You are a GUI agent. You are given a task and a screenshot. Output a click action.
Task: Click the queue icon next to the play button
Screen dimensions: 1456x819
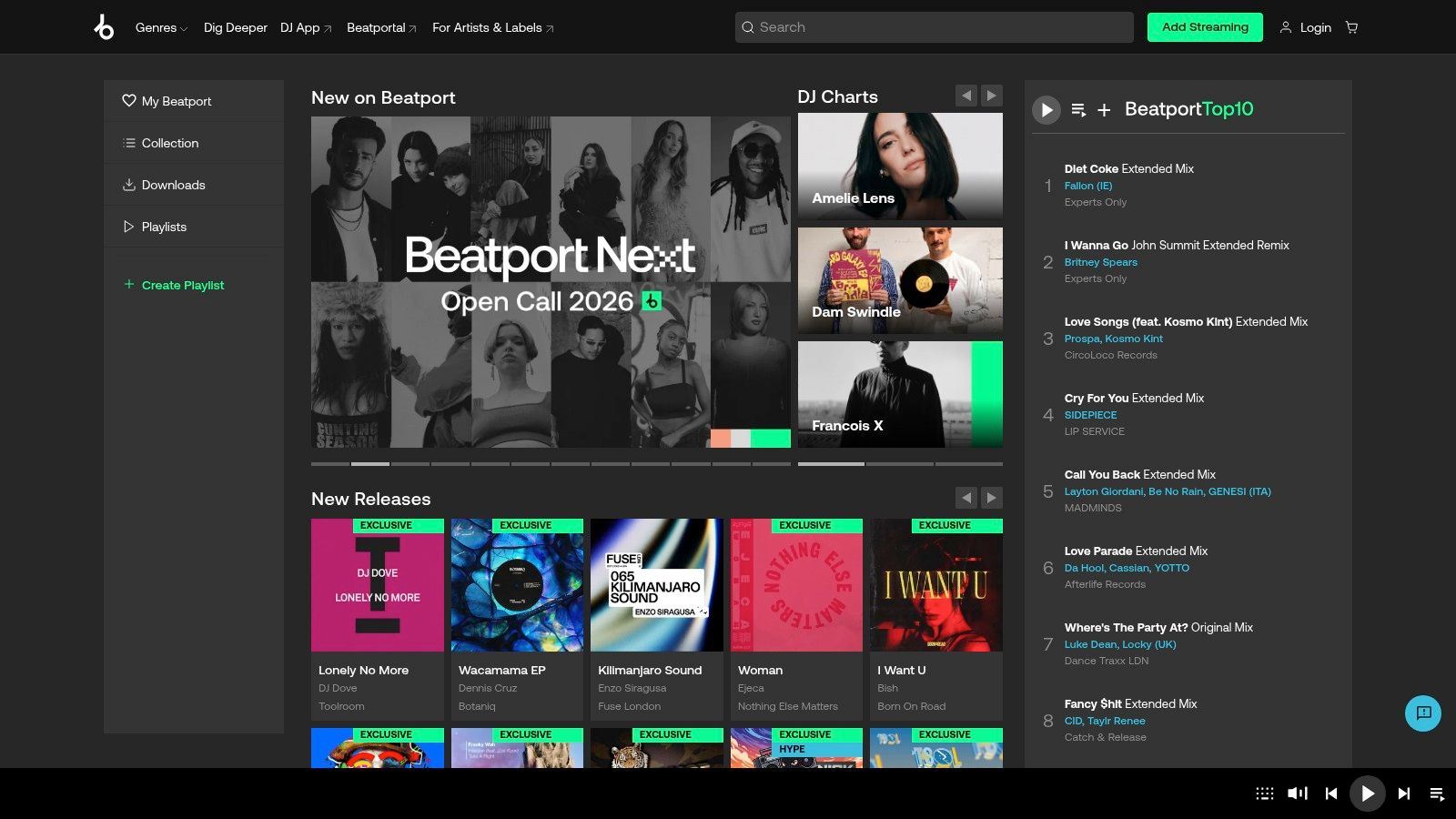click(1077, 110)
